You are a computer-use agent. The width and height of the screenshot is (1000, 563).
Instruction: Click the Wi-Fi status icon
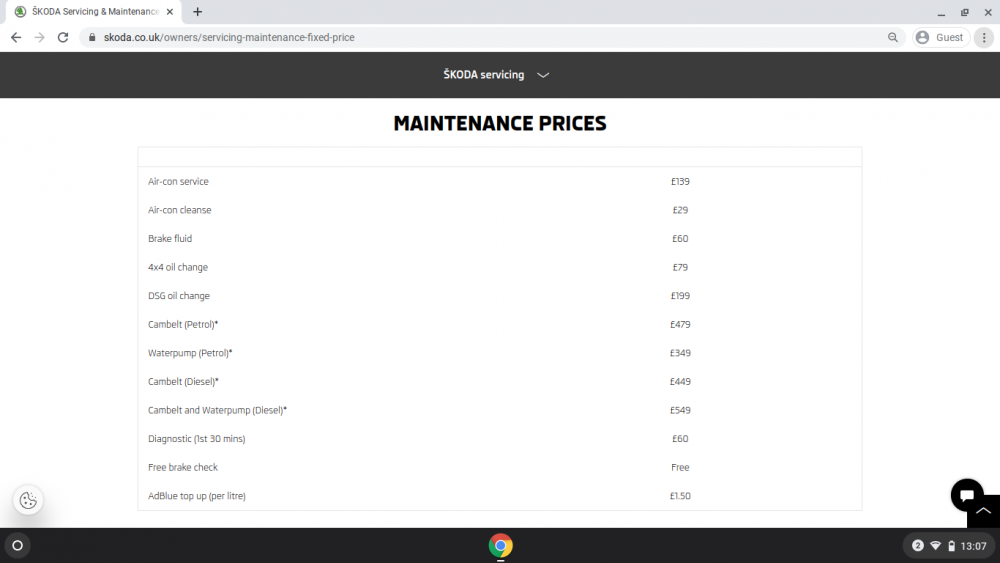[x=936, y=546]
